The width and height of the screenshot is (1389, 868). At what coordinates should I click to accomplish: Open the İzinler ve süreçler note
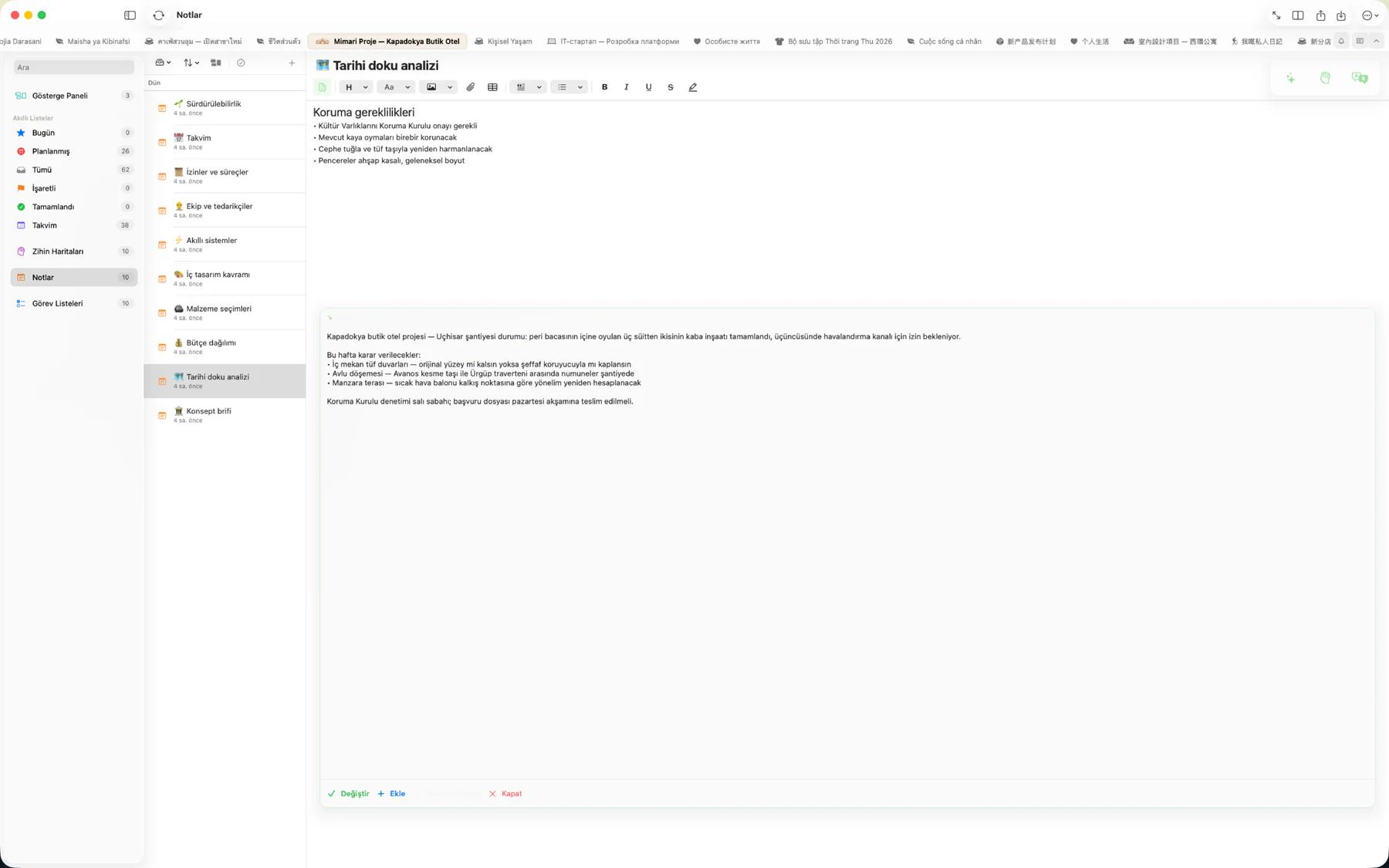[x=225, y=176]
